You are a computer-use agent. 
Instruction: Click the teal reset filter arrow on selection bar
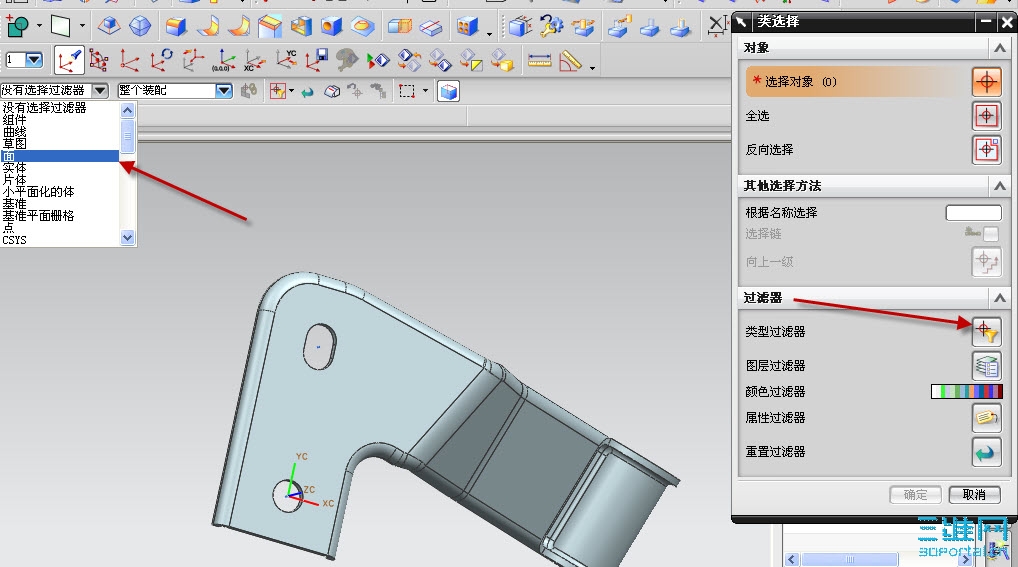308,92
